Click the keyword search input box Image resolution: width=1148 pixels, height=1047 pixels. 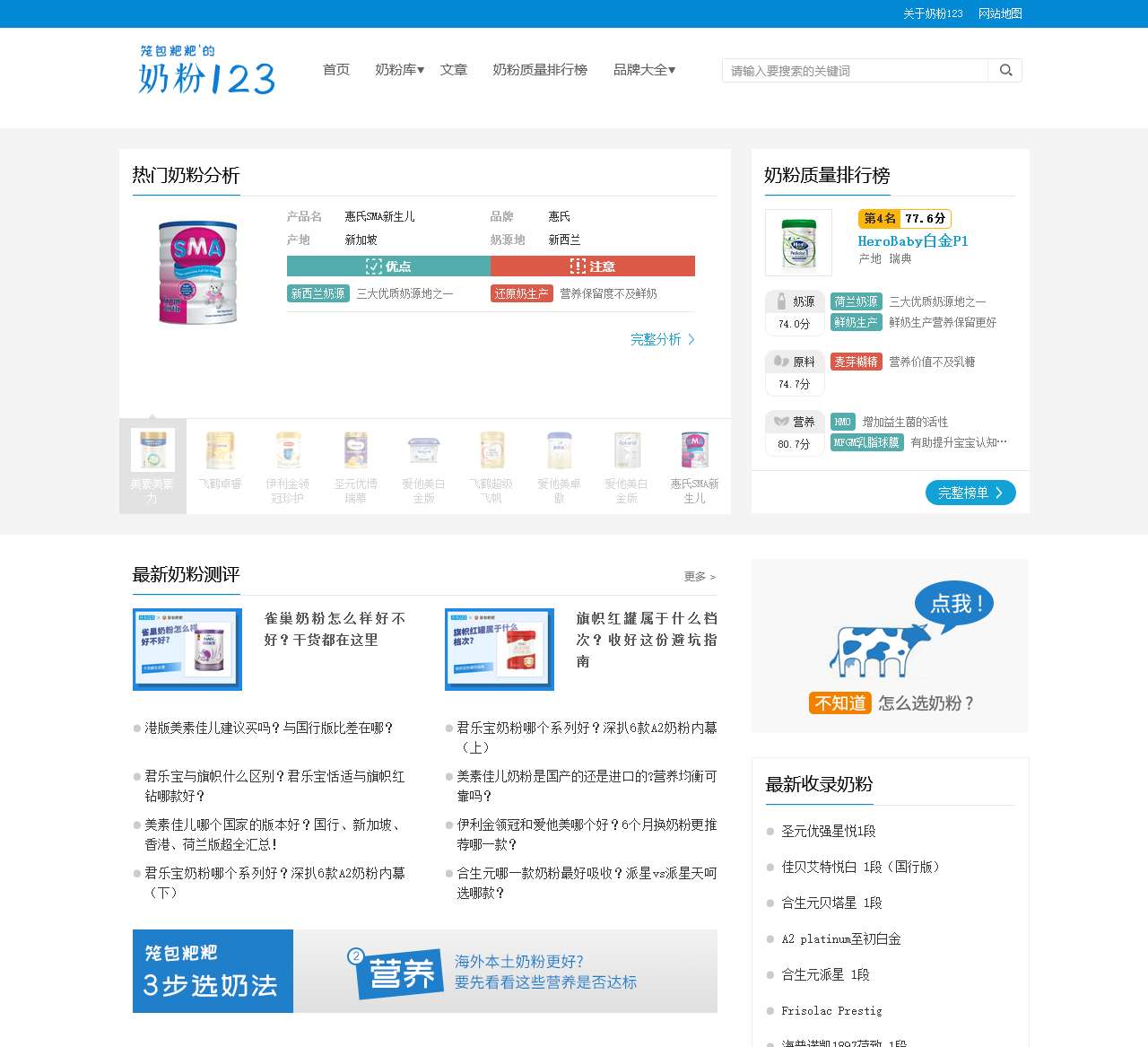852,70
